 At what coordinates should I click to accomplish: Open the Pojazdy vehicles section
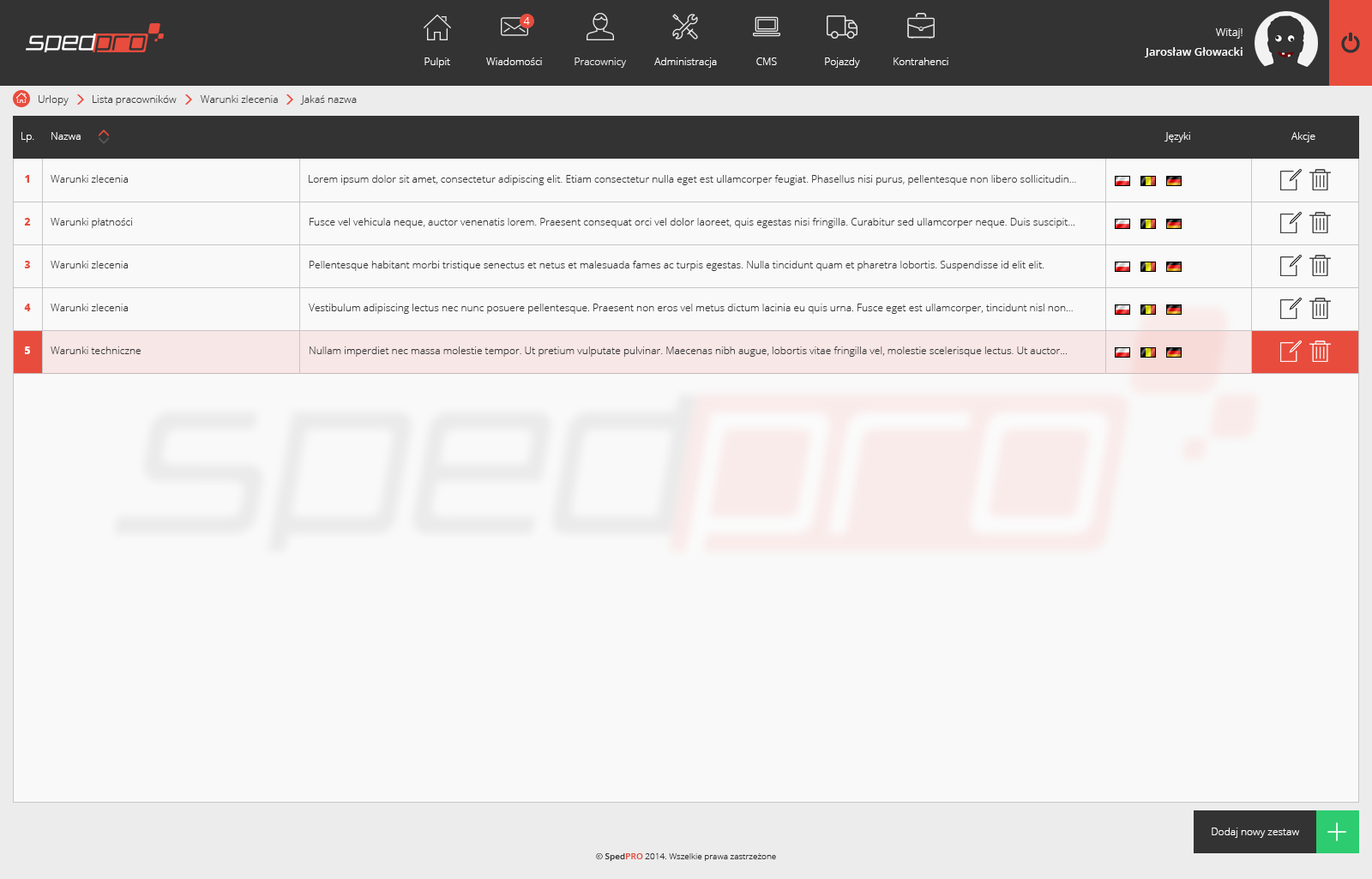(841, 39)
